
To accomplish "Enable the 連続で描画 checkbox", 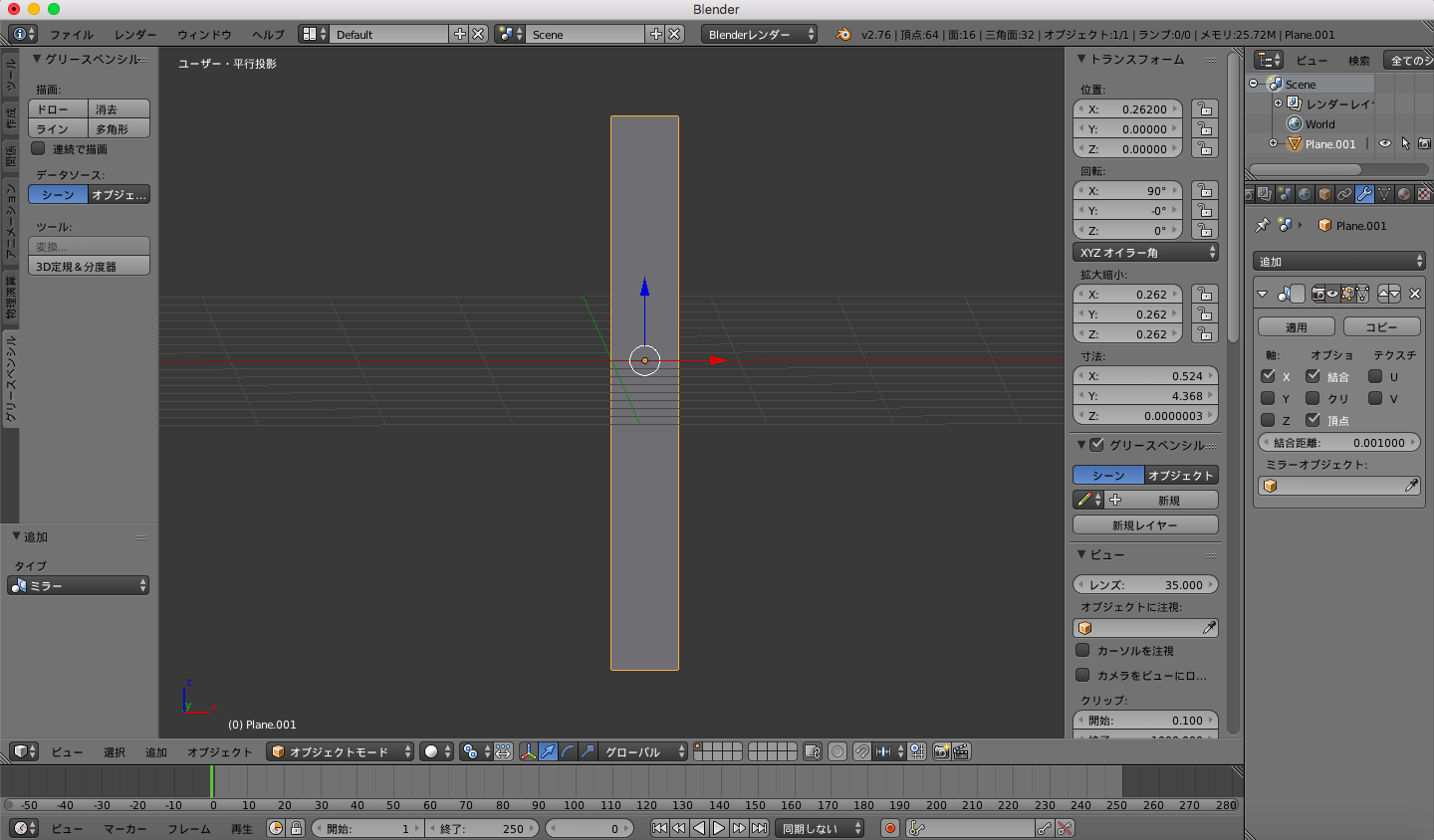I will click(x=39, y=149).
